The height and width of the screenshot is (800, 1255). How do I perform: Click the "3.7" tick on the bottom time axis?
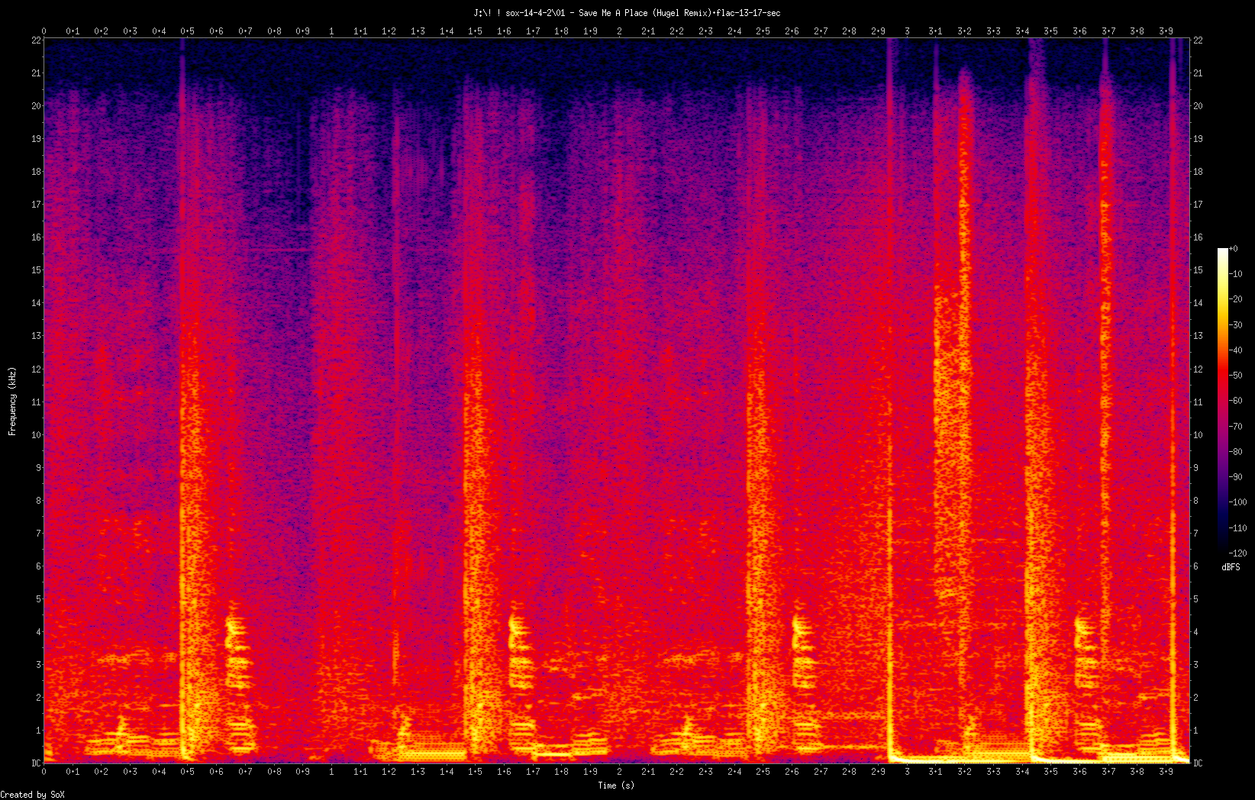1108,772
